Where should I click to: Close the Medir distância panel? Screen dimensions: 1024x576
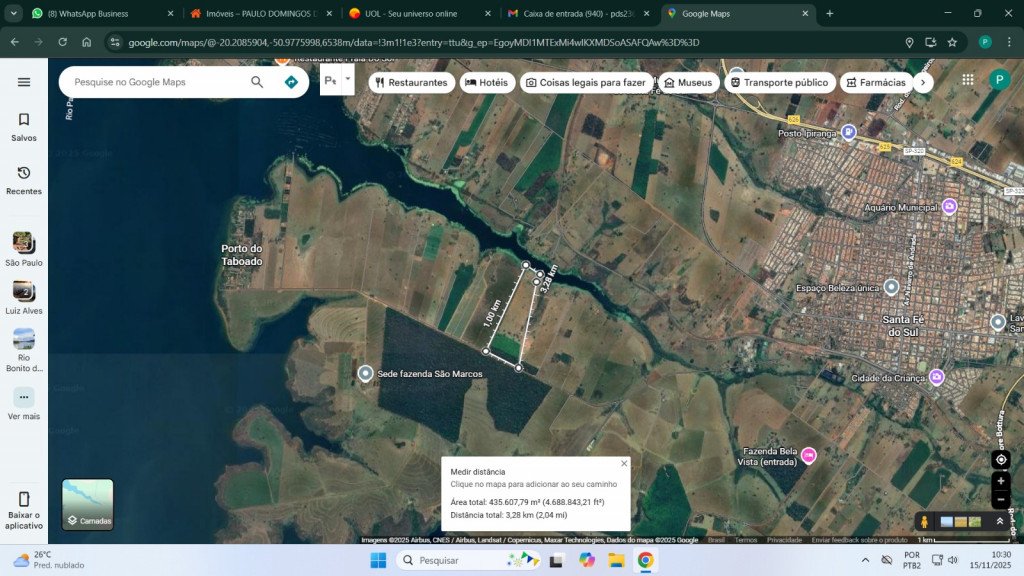[x=624, y=464]
